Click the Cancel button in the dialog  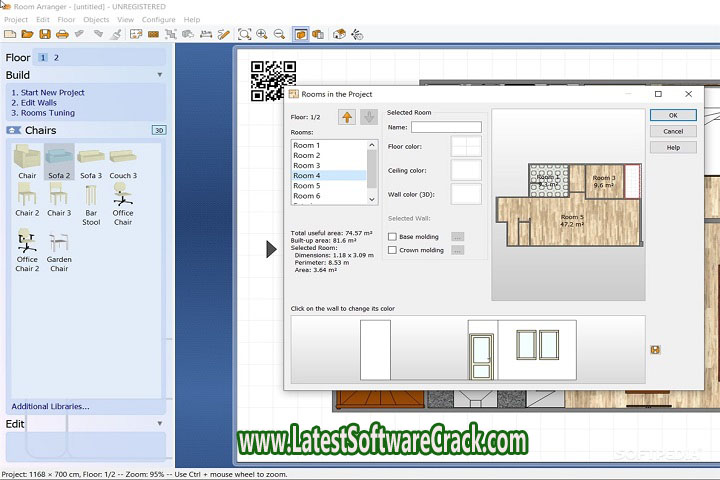[673, 131]
